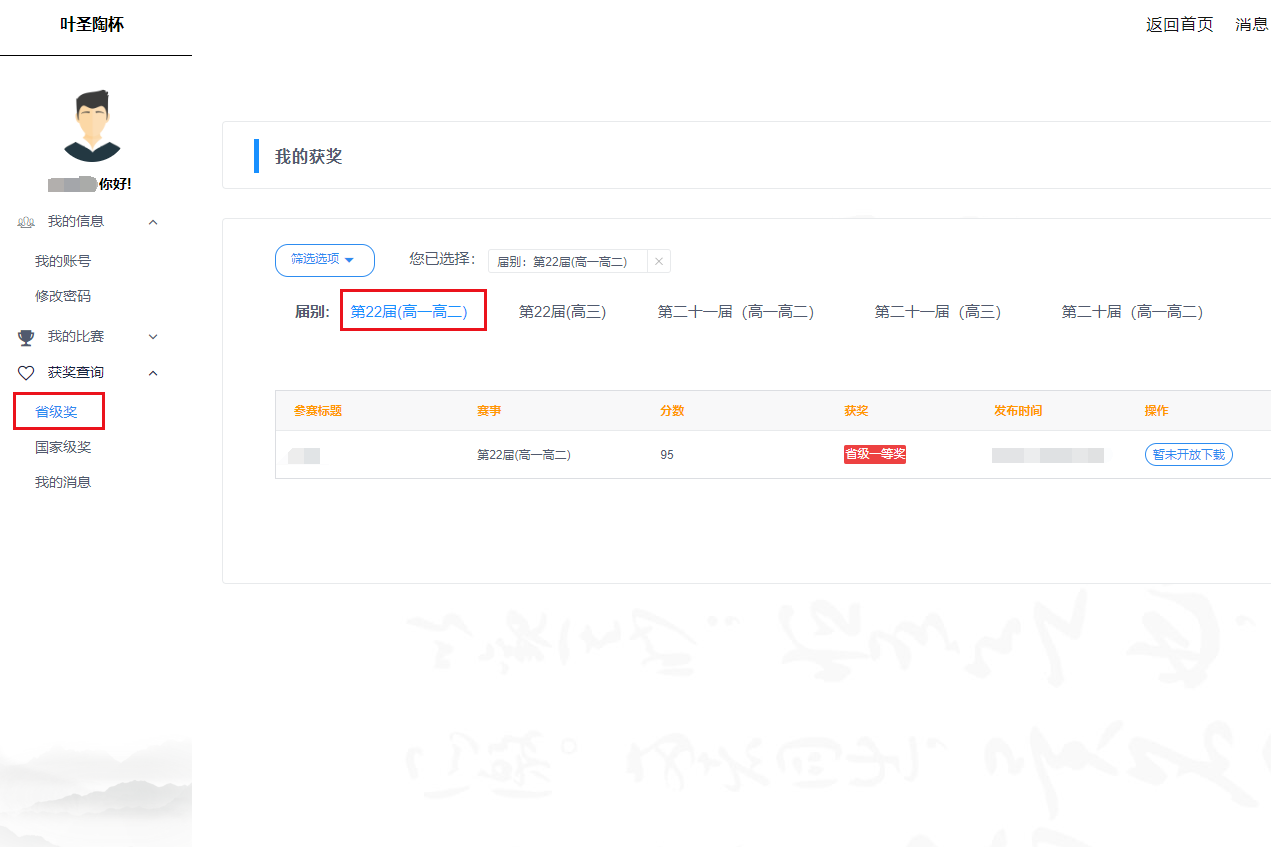This screenshot has height=847, width=1271.
Task: Go to 修改密码 page
Action: click(x=63, y=296)
